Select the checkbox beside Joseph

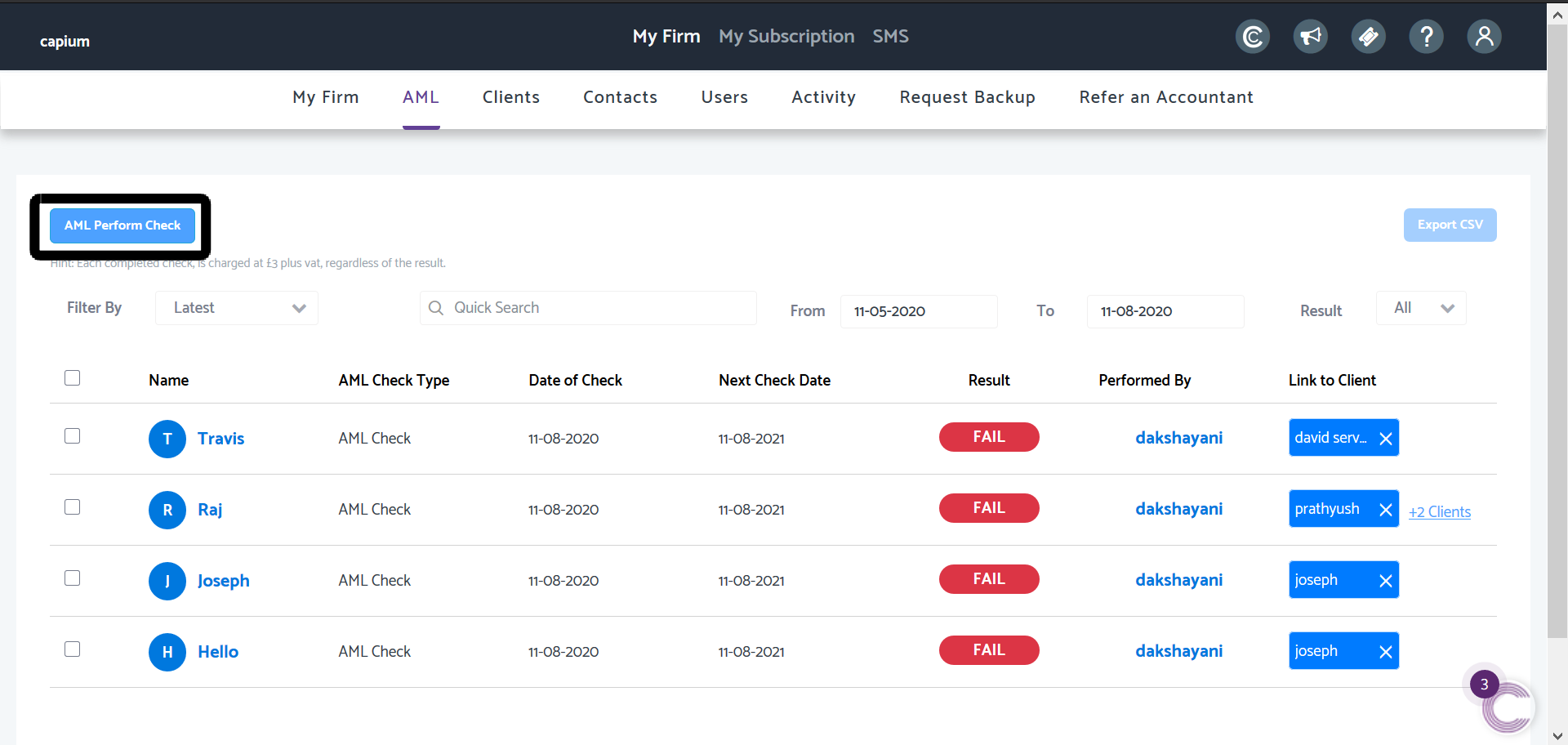point(72,578)
